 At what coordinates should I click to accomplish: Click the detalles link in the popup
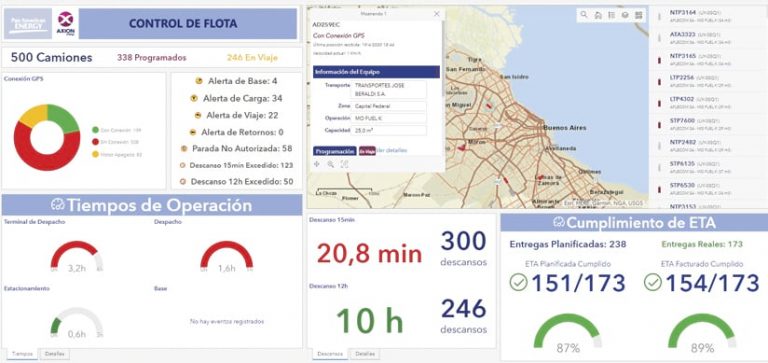(x=391, y=151)
